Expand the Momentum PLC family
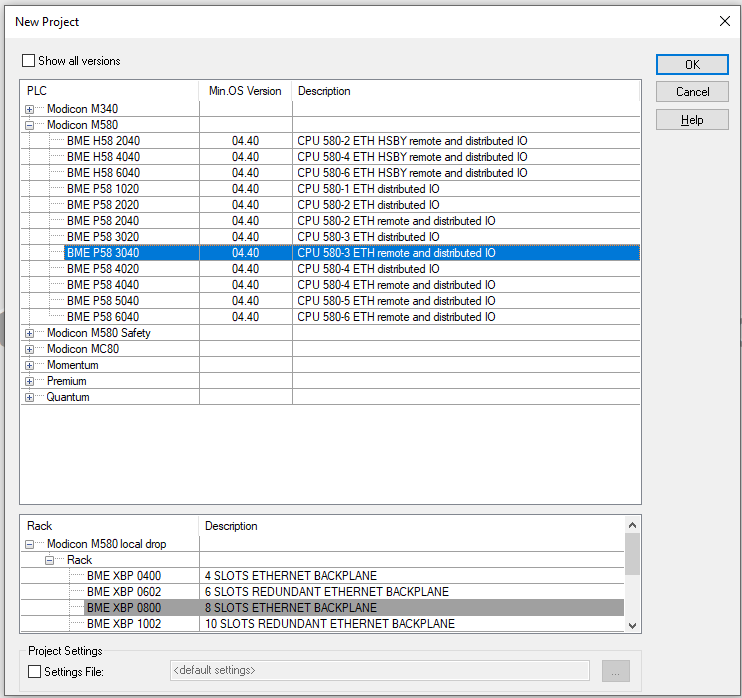 pyautogui.click(x=30, y=365)
